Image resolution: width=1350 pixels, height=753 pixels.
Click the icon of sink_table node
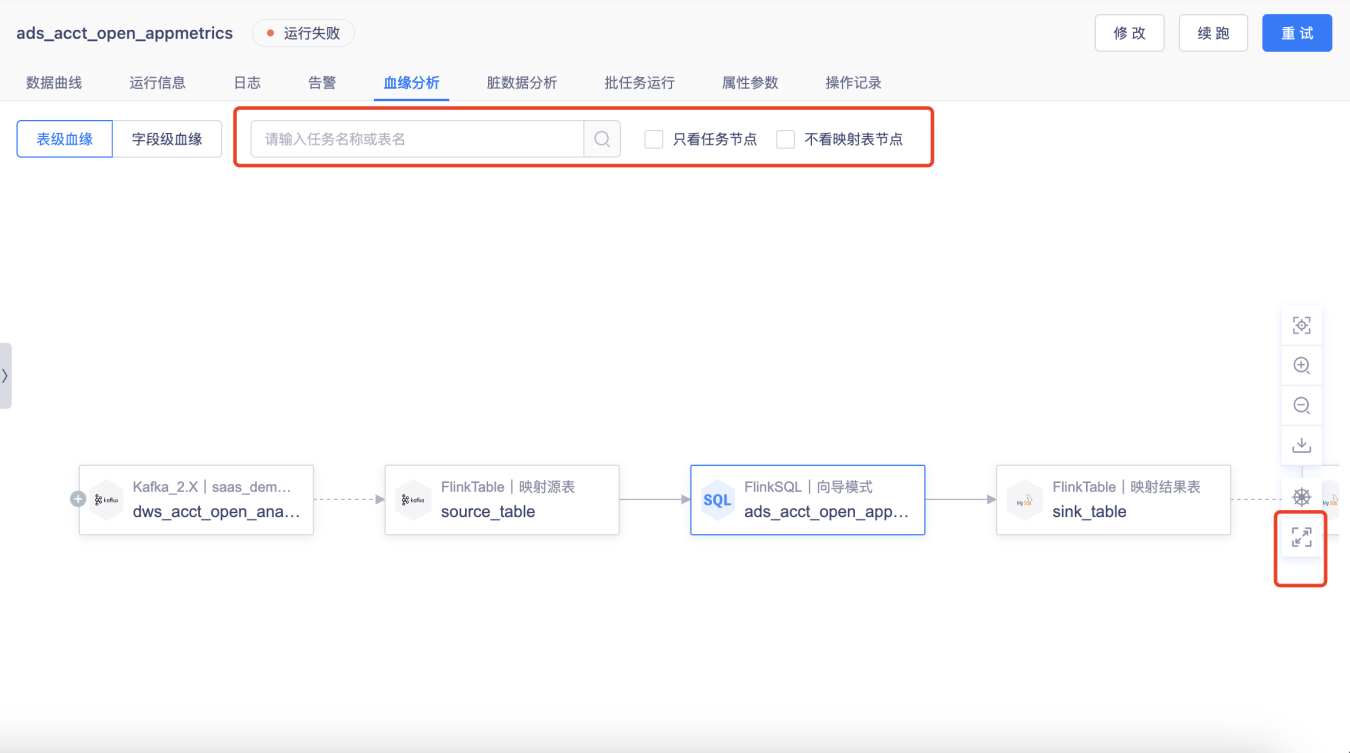pyautogui.click(x=1025, y=500)
